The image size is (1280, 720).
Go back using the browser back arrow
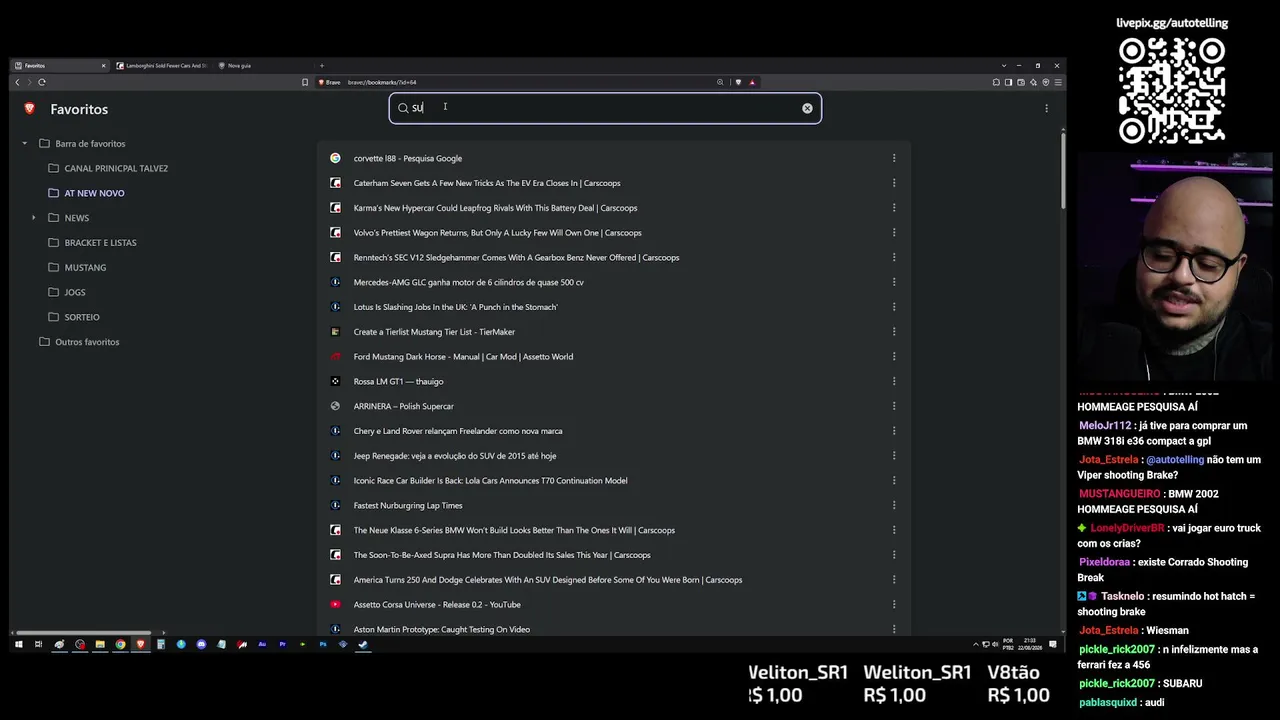[17, 82]
